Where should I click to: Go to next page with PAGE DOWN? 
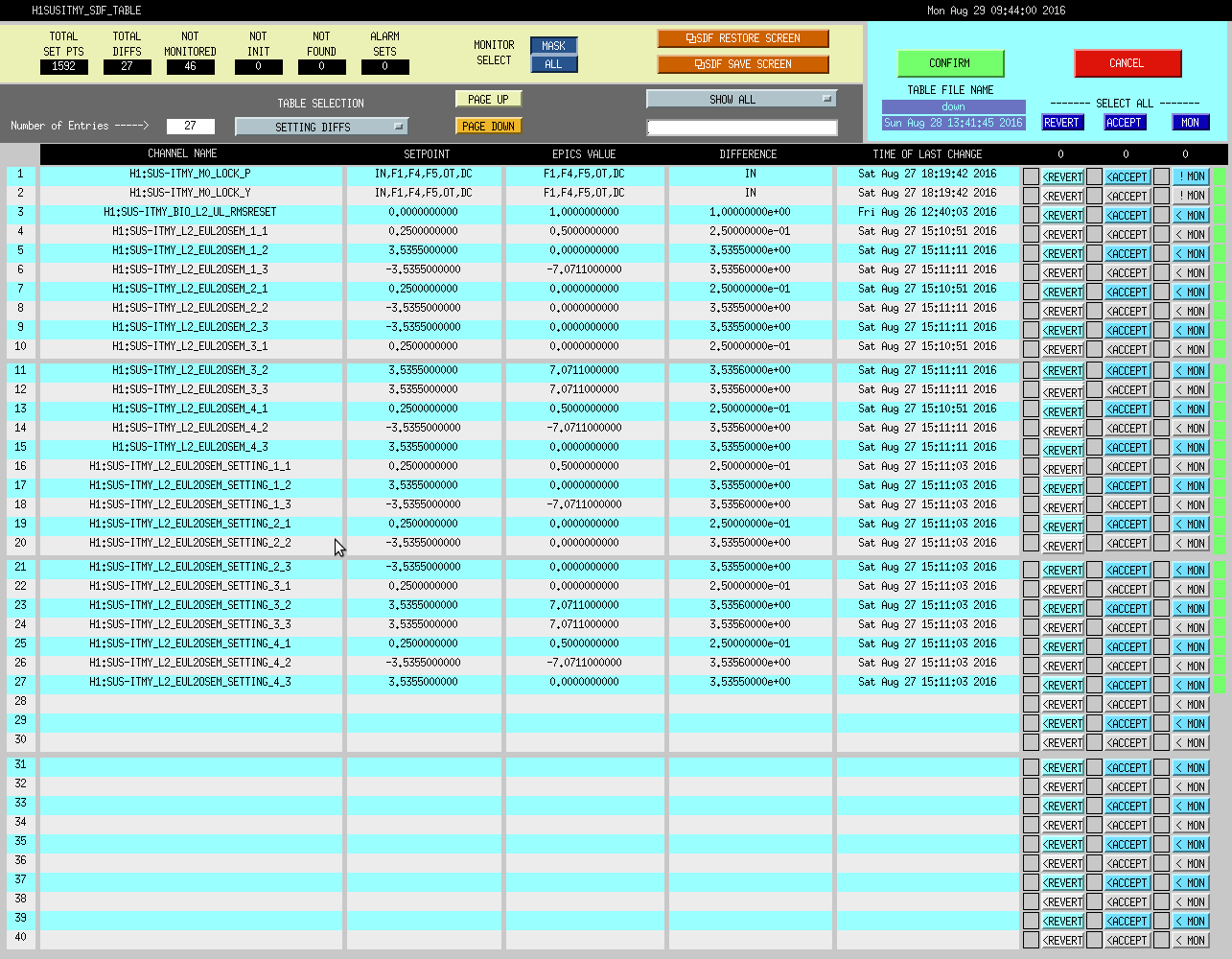coord(489,126)
